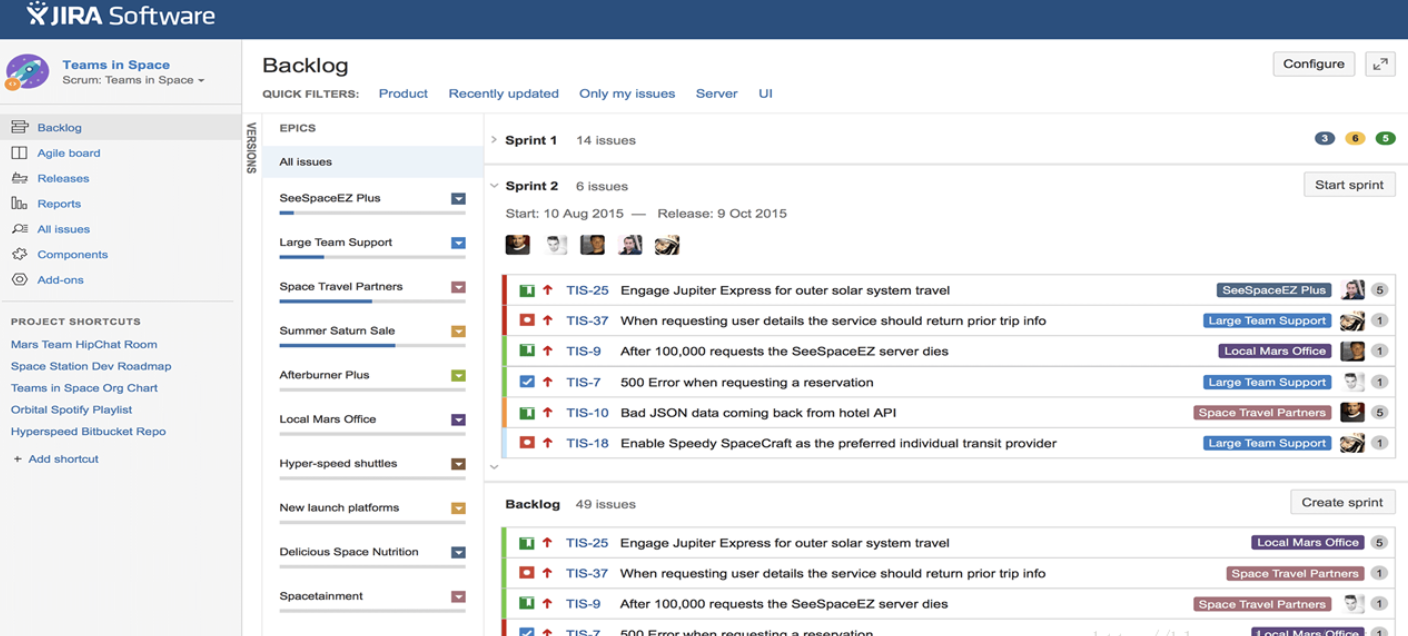Collapse Sprint 2 issue list
This screenshot has width=1408, height=636.
click(x=492, y=186)
